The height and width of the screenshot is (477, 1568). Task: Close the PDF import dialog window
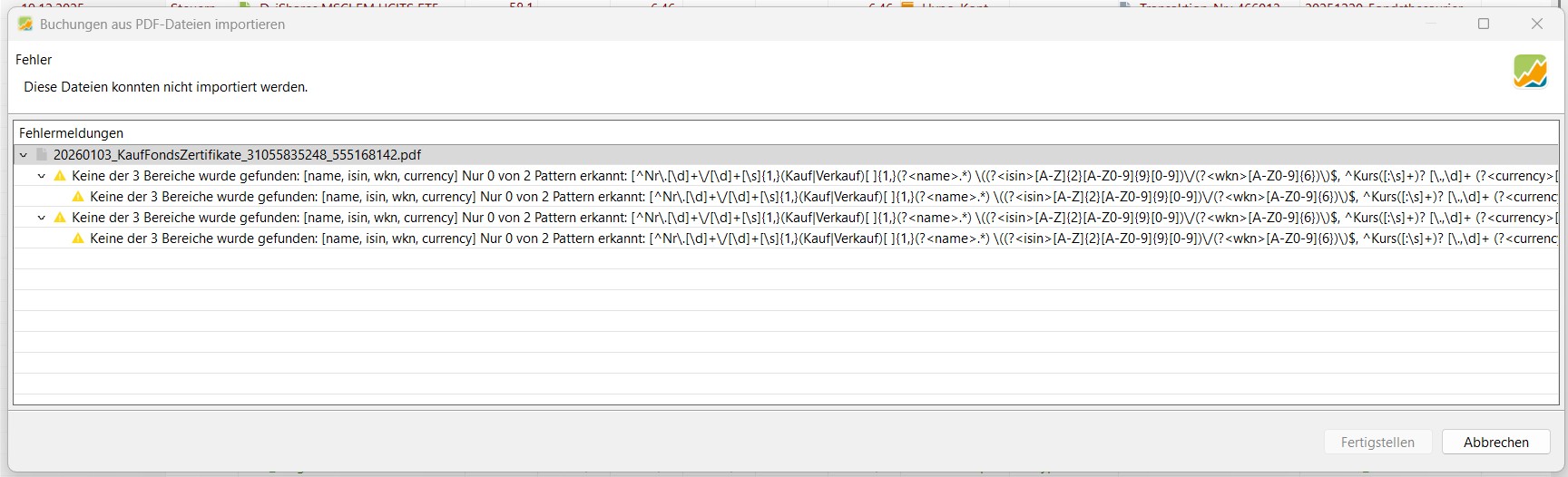[x=1536, y=24]
